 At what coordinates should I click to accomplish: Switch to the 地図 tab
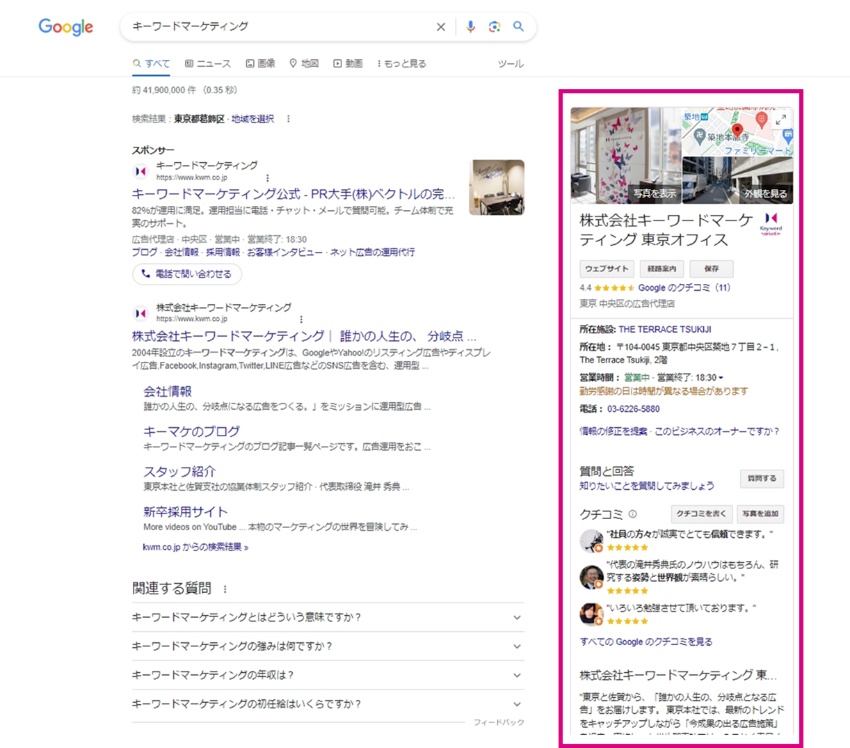coord(304,63)
